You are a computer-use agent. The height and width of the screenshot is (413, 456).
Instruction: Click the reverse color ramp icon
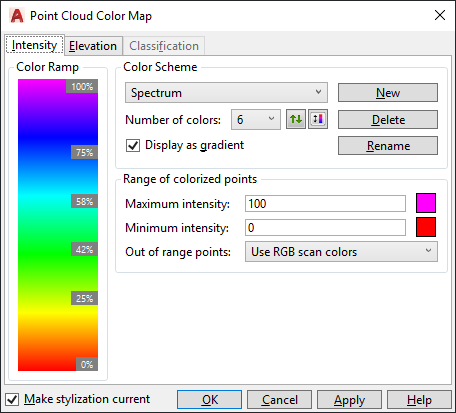[318, 119]
